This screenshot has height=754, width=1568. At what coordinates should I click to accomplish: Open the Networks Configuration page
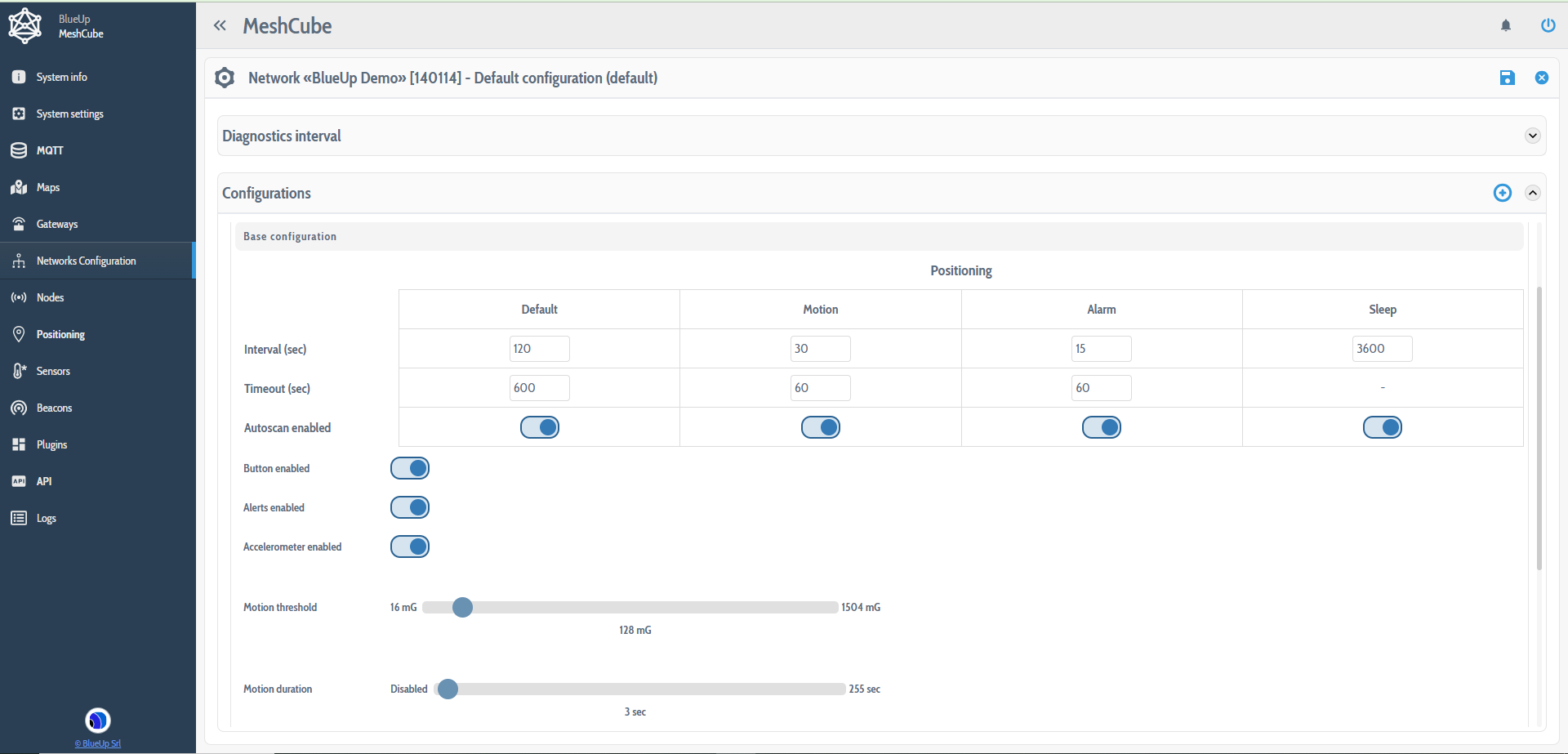(x=86, y=261)
